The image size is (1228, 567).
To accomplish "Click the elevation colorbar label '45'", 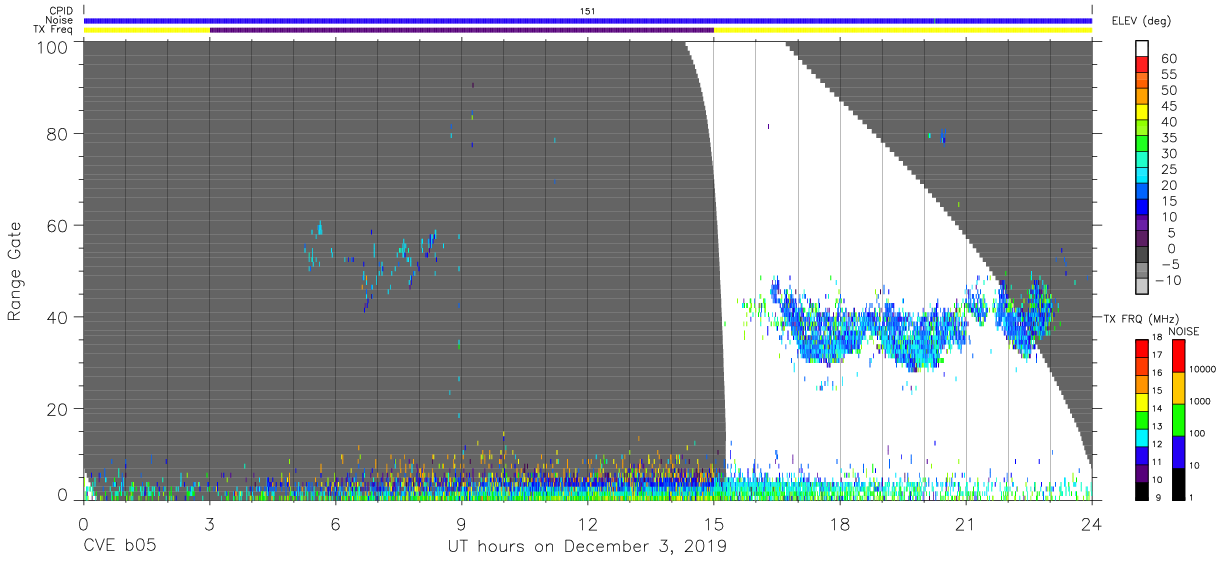I will (x=1167, y=106).
